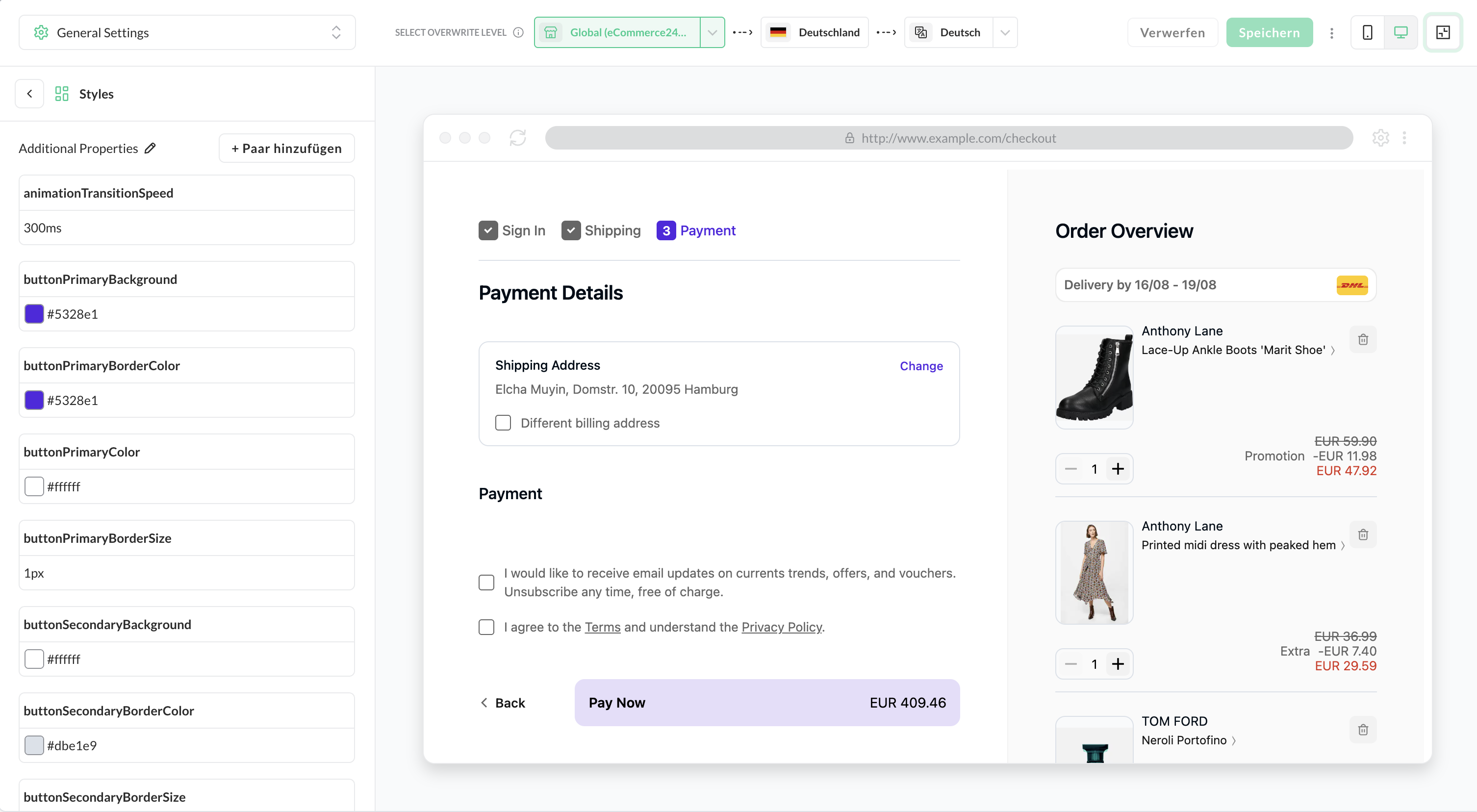Click the split layout panel icon
This screenshot has height=812, width=1477.
[1443, 32]
